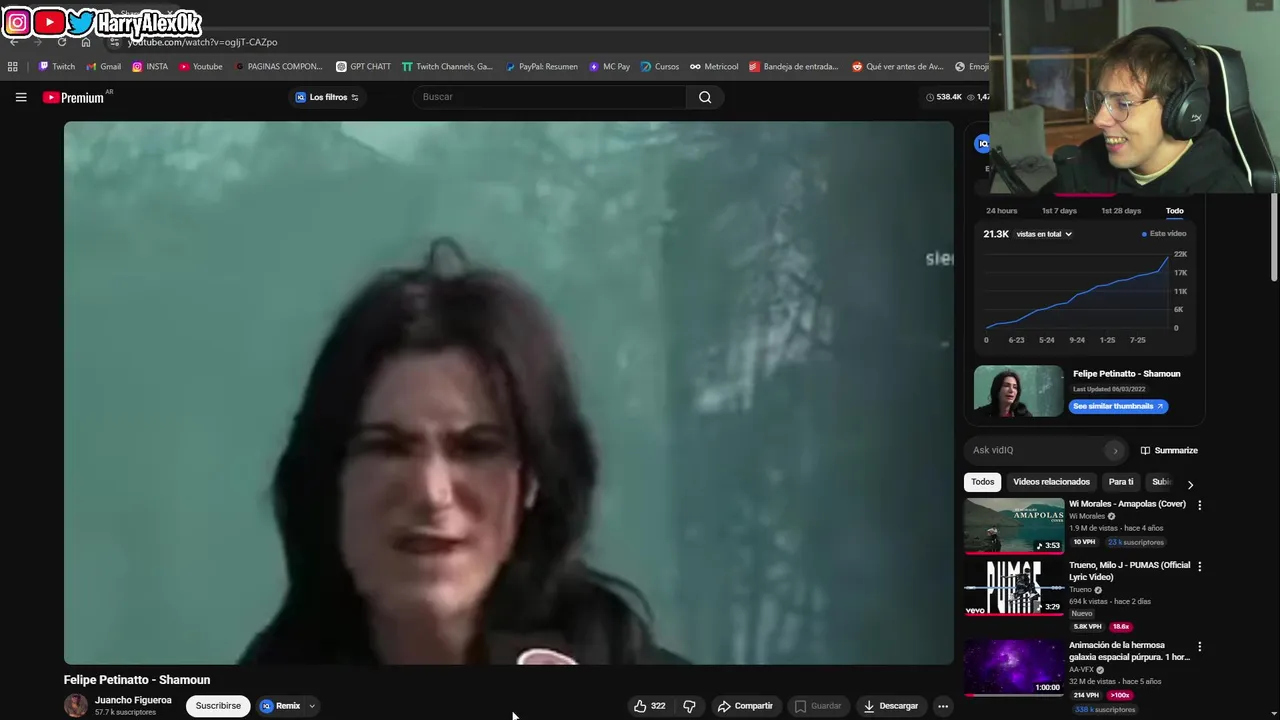The height and width of the screenshot is (720, 1280).
Task: Select the 24 hours stats tab
Action: (x=1001, y=211)
